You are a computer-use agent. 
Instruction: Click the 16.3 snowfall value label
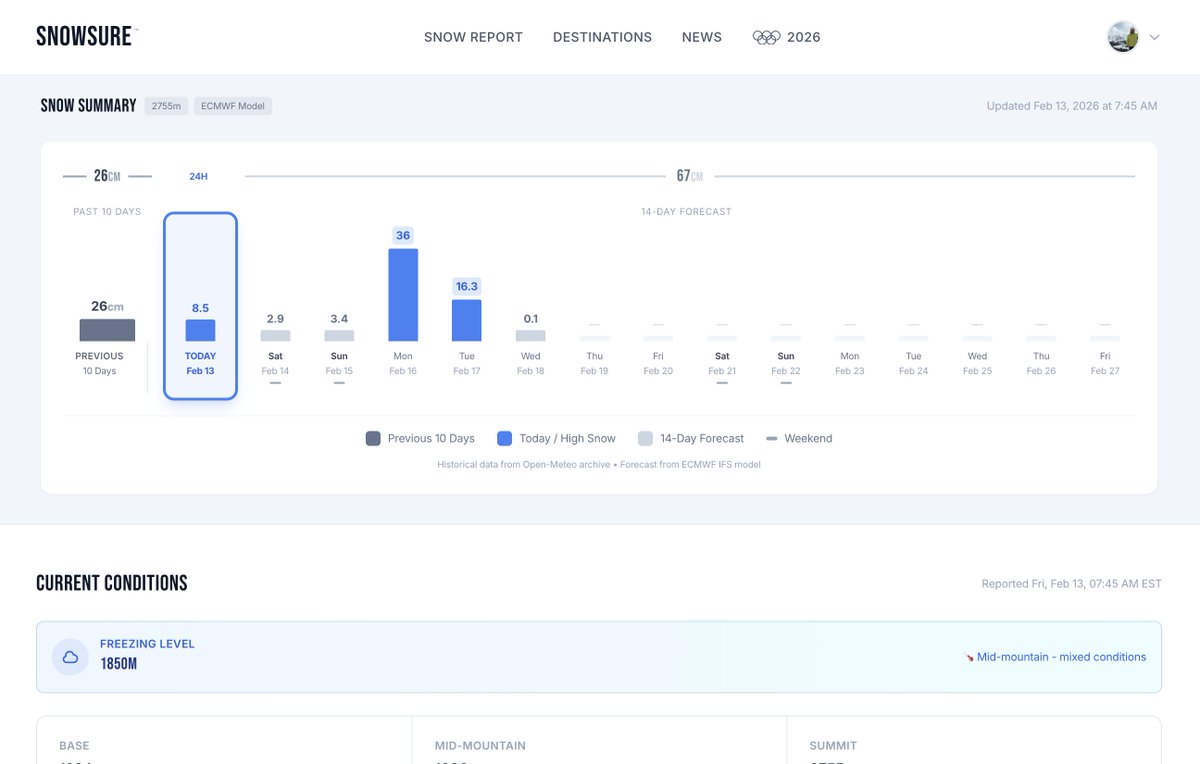point(467,286)
